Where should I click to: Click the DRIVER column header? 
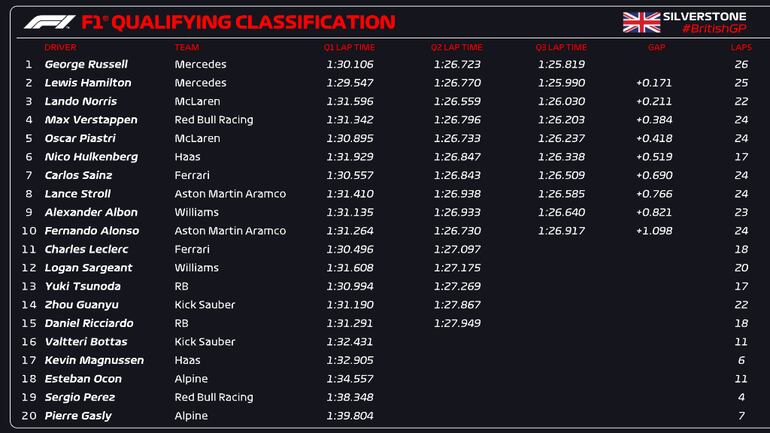coord(60,47)
